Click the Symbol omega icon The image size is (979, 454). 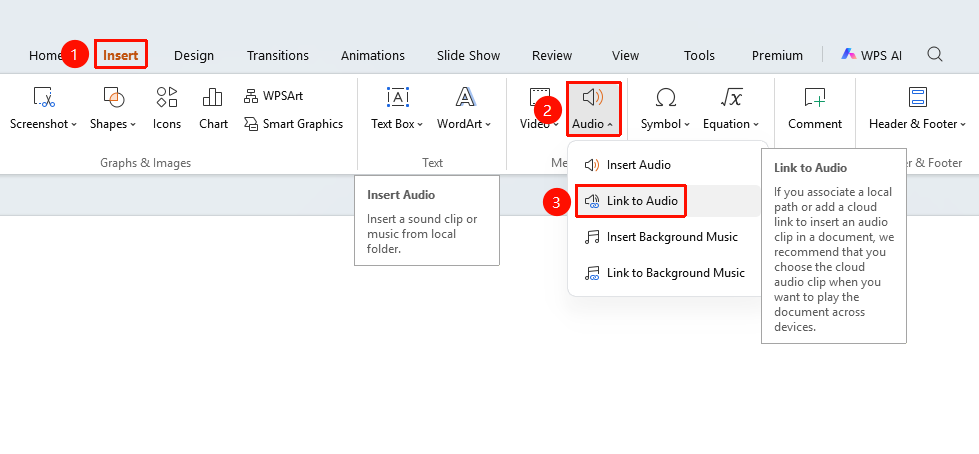666,97
